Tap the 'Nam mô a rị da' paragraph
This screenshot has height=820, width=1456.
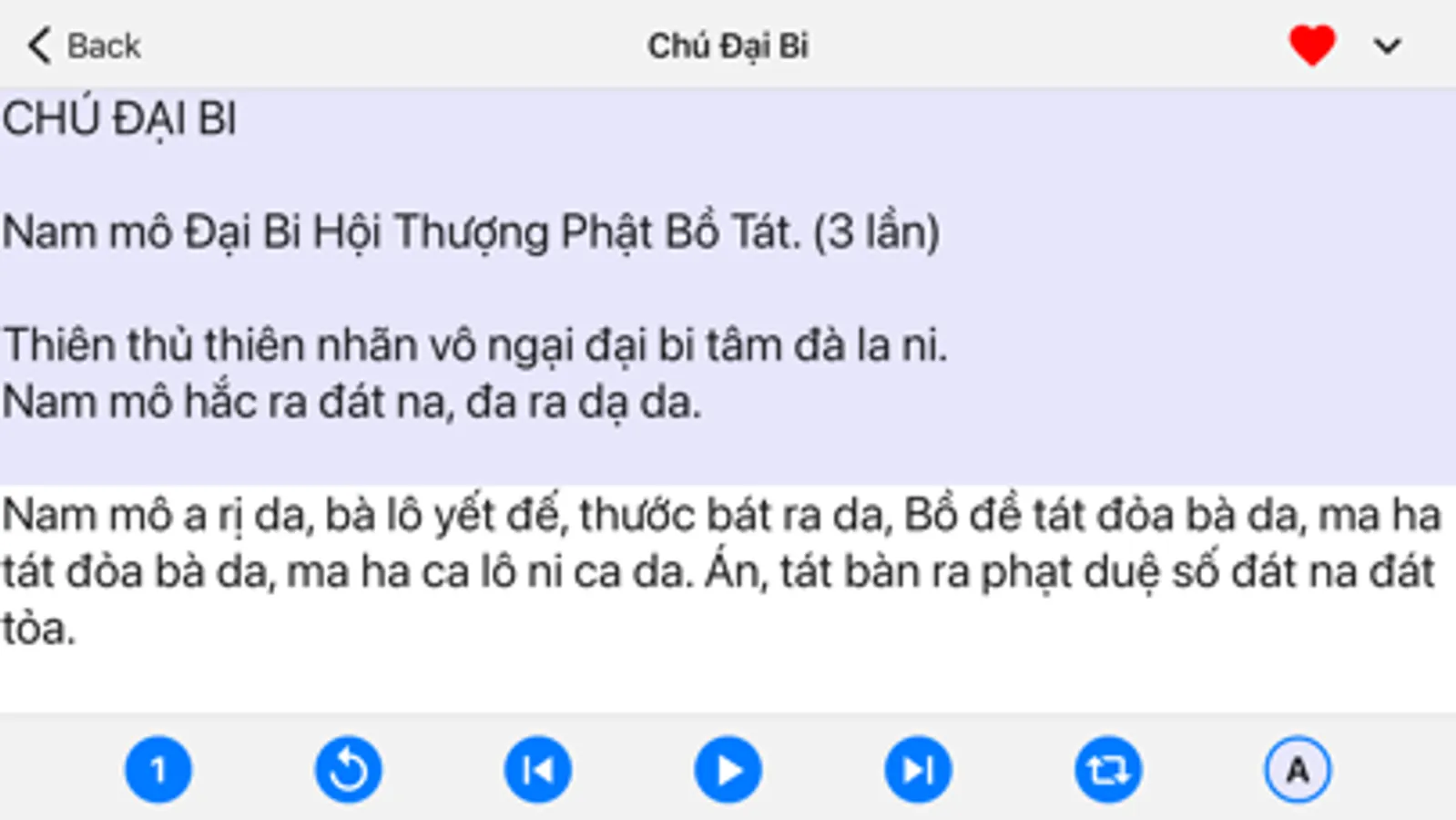click(721, 571)
